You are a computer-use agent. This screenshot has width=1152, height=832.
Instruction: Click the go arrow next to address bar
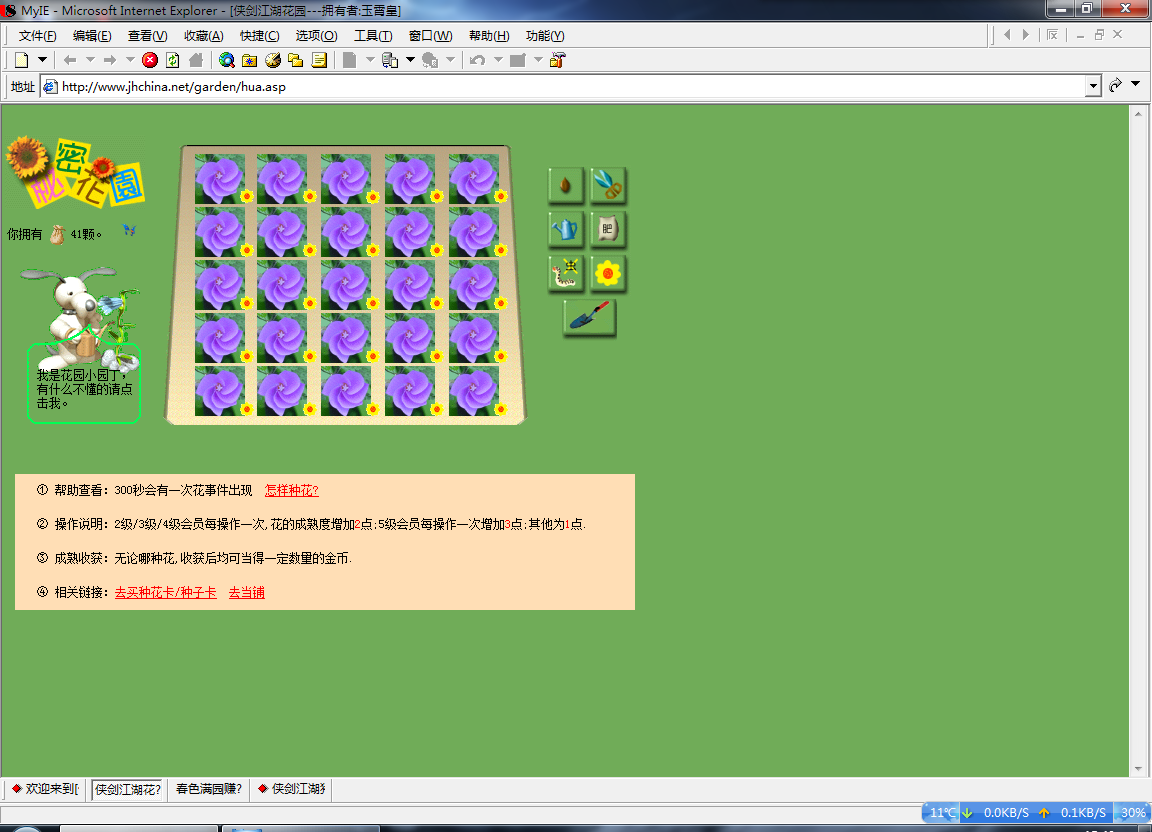[1115, 86]
